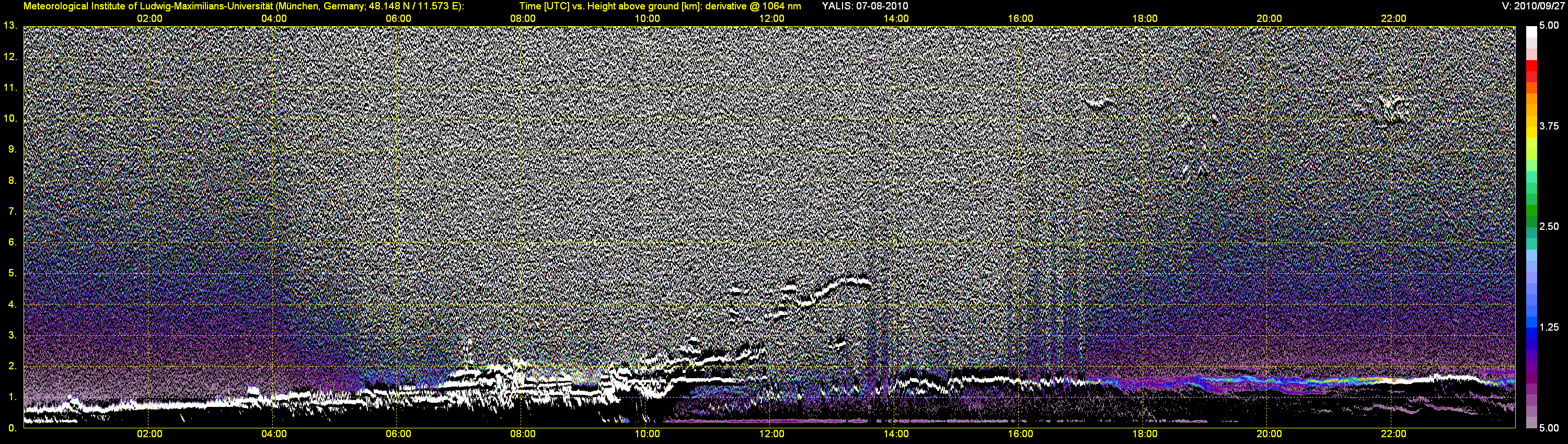Click the 'V: 2010/09/27' version label
Screen dimensions: 1568x444
pyautogui.click(x=1532, y=6)
